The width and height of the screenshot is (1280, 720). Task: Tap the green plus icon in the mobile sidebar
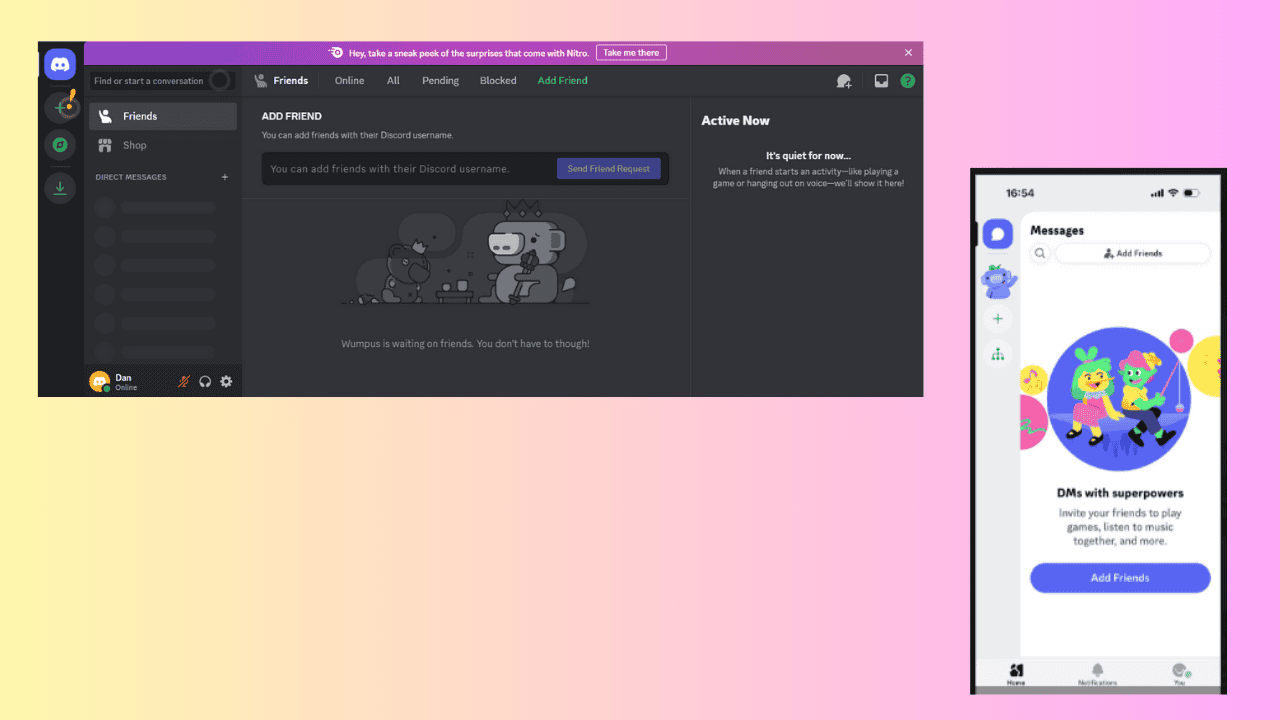(997, 318)
